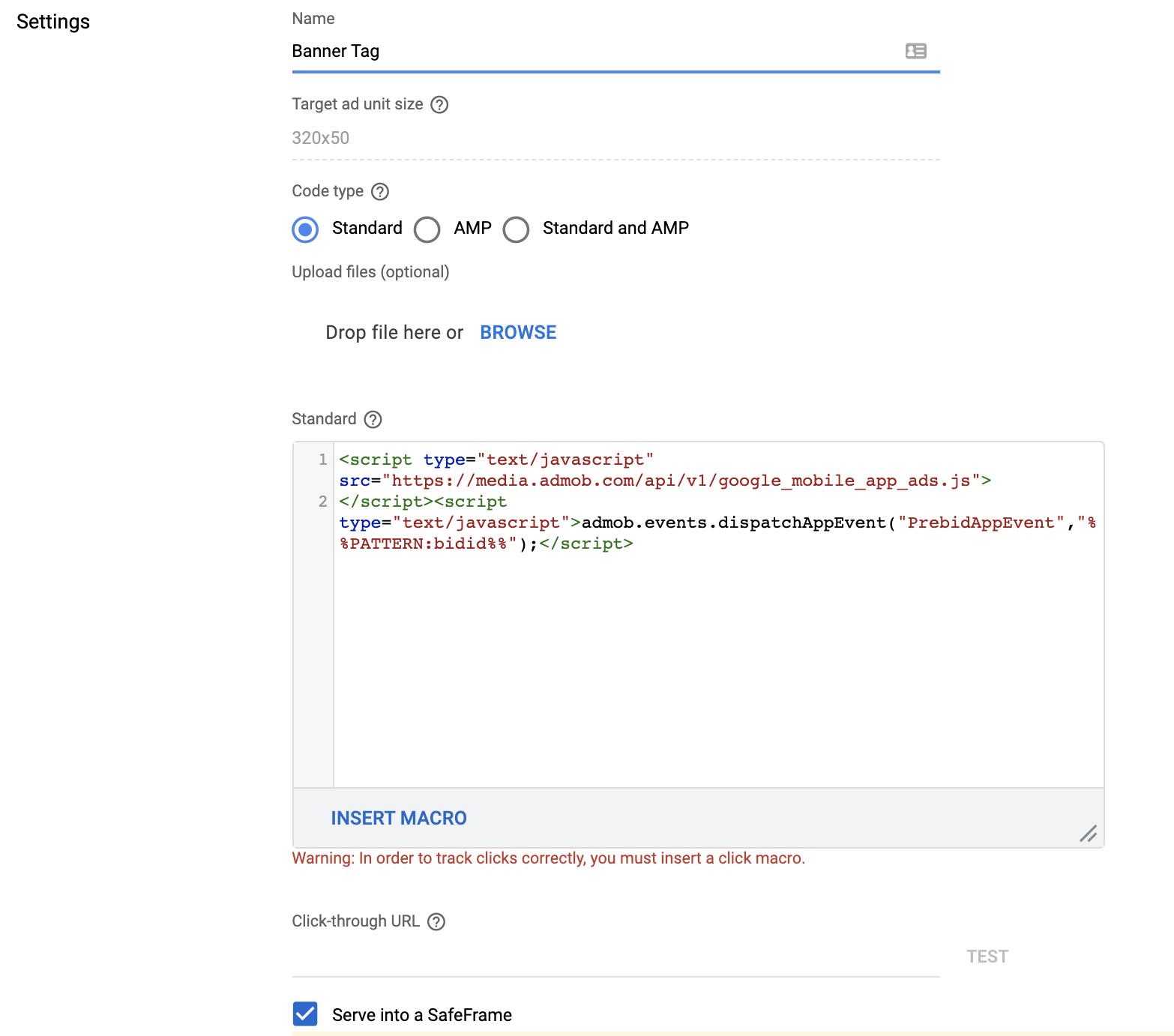The width and height of the screenshot is (1174, 1036).
Task: Click the contact card icon beside Name field
Action: [915, 51]
